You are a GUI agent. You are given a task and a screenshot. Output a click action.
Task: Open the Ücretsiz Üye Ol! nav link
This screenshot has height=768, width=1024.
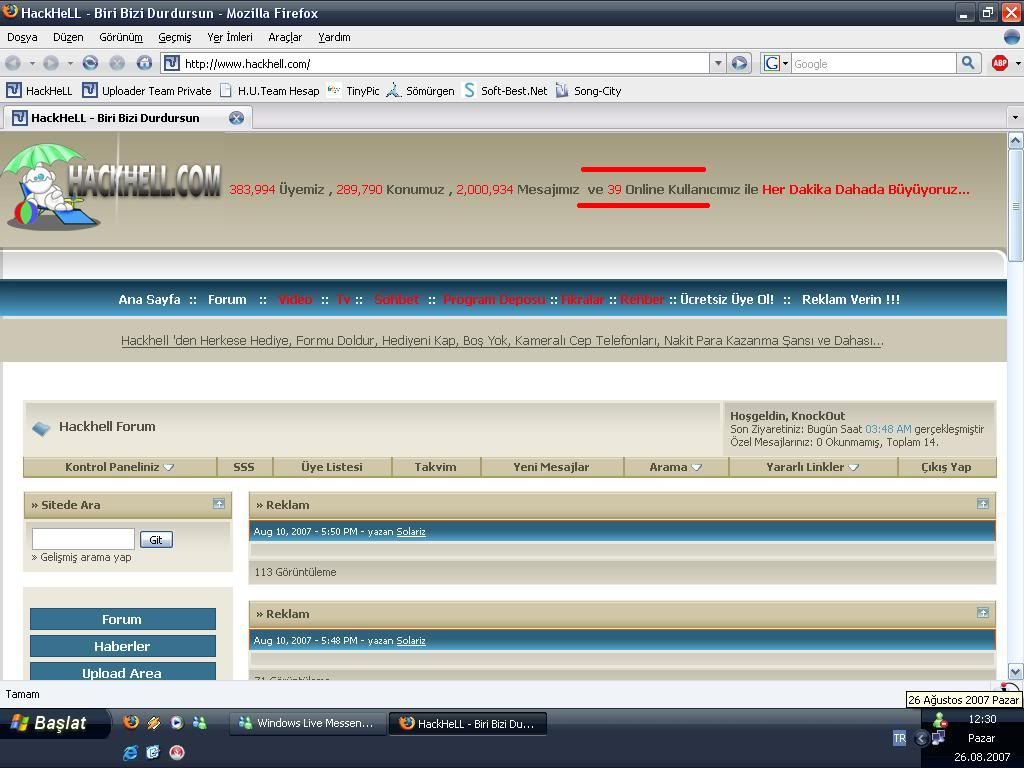tap(727, 299)
